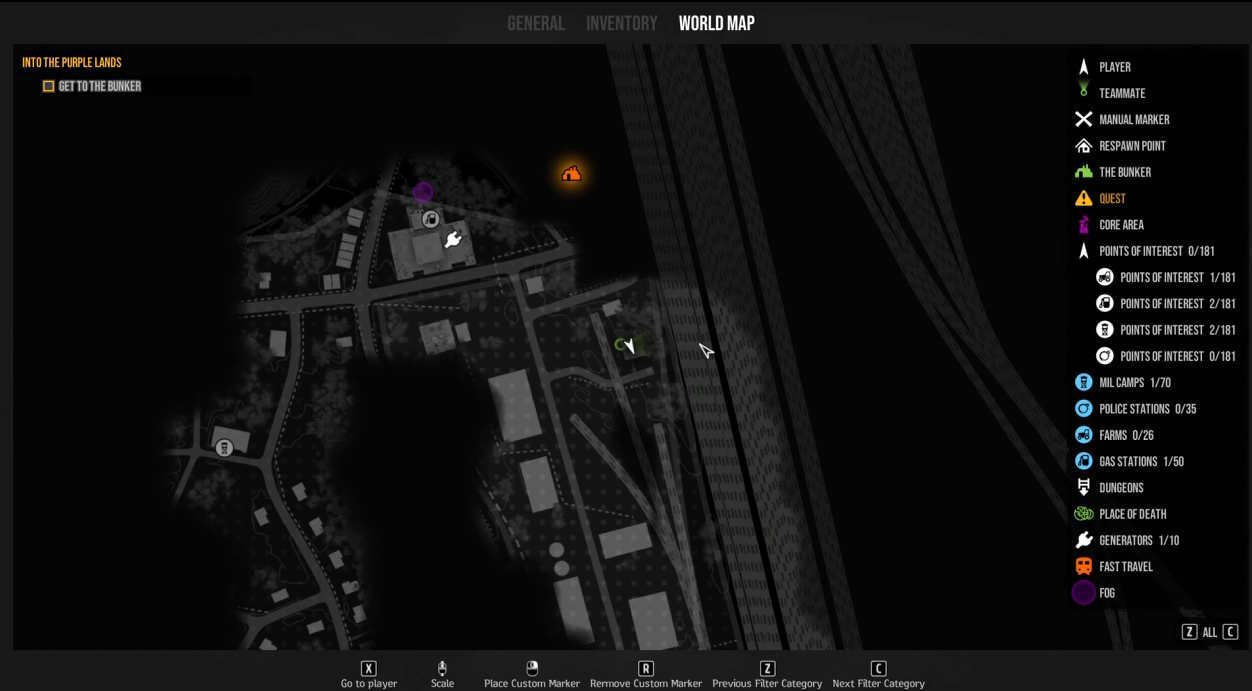Toggle the Place of Death legend icon

(x=1083, y=514)
